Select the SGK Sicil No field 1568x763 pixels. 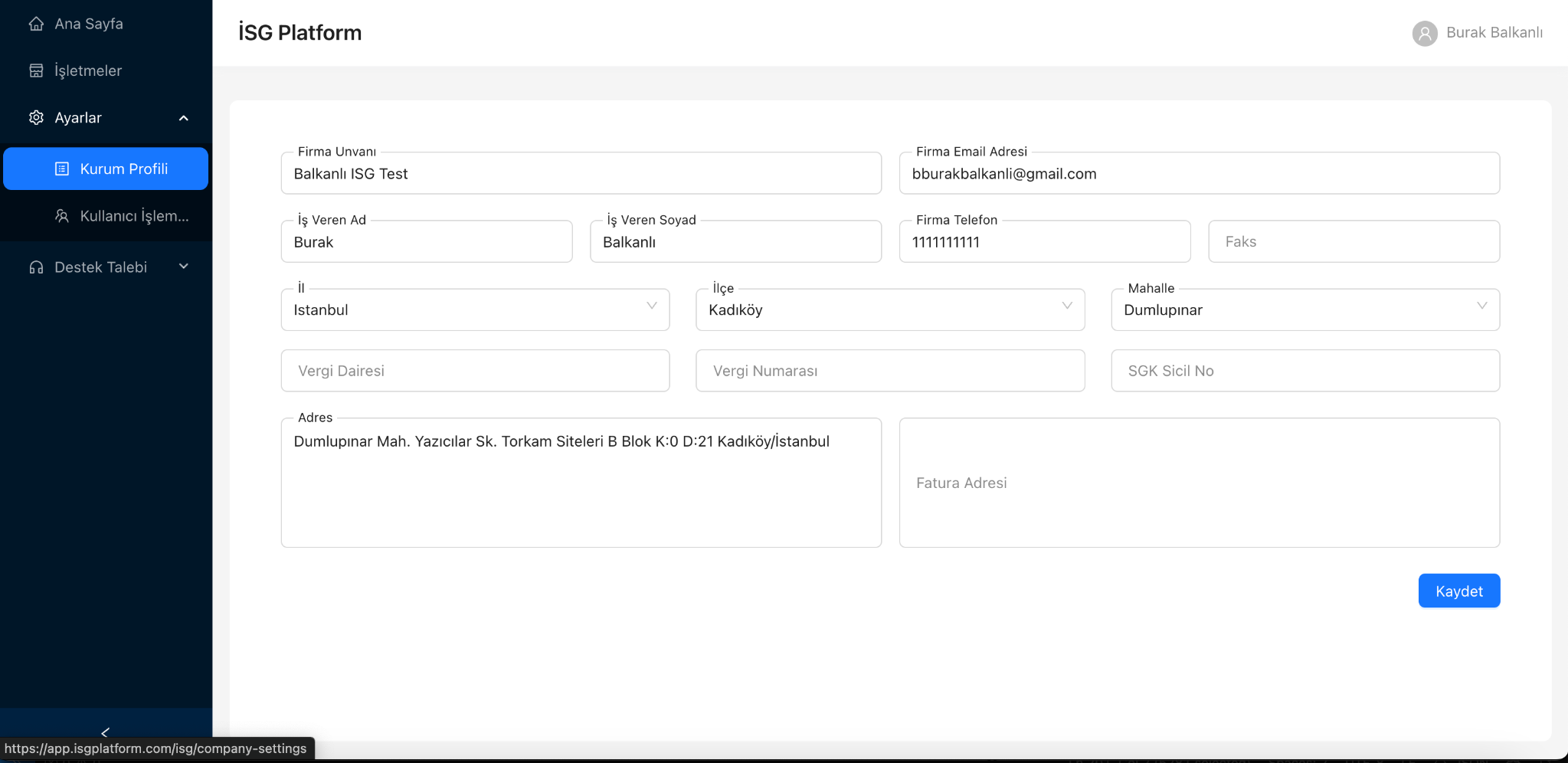pyautogui.click(x=1304, y=371)
